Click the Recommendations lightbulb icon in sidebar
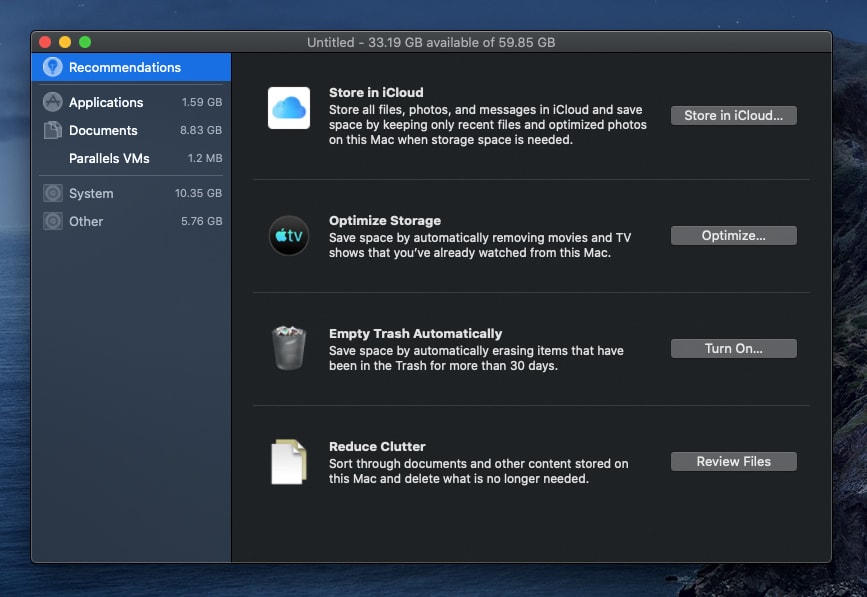This screenshot has height=597, width=867. (x=52, y=67)
